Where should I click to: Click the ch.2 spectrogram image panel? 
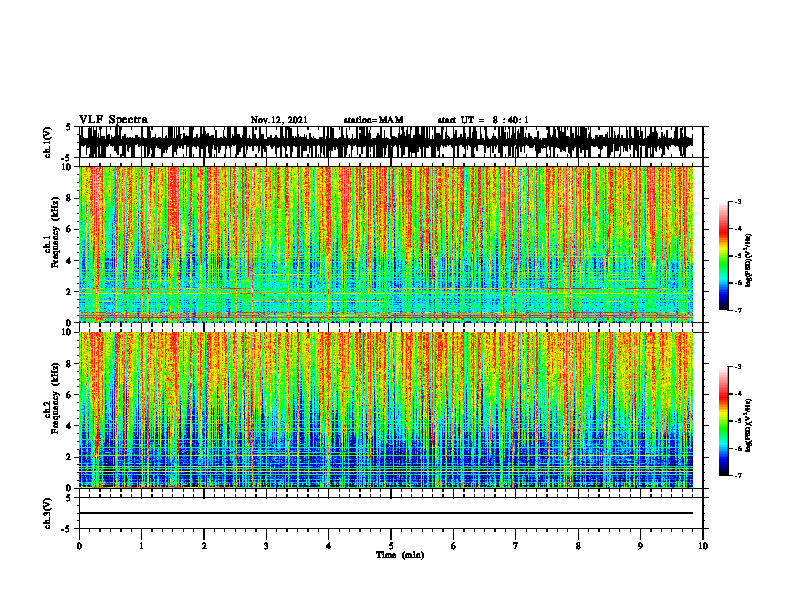[386, 410]
